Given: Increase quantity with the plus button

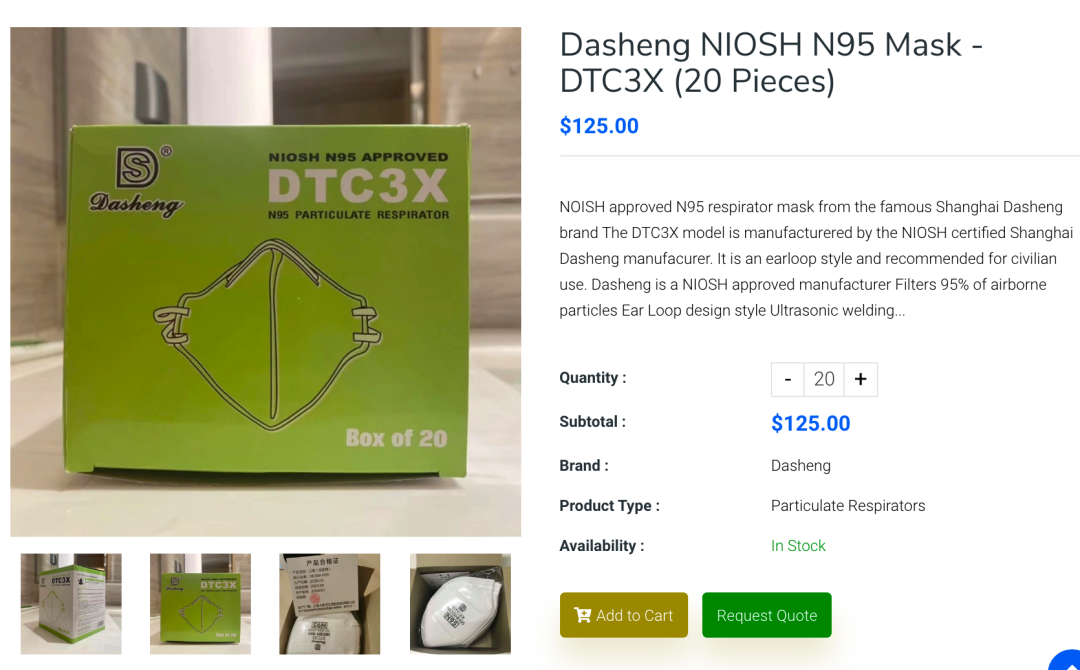Looking at the screenshot, I should [x=860, y=380].
